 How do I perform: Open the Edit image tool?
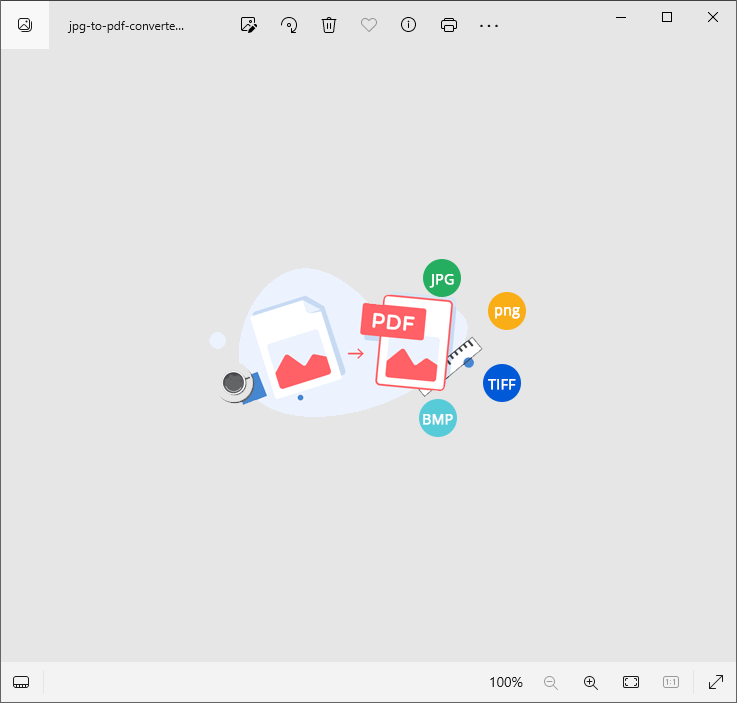[249, 25]
